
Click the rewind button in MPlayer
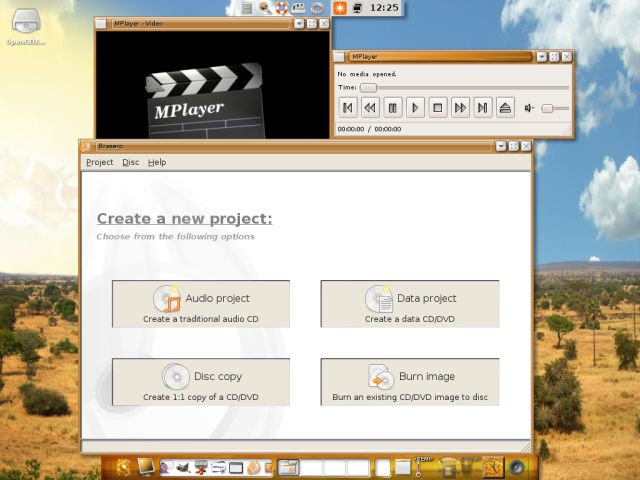(x=370, y=108)
